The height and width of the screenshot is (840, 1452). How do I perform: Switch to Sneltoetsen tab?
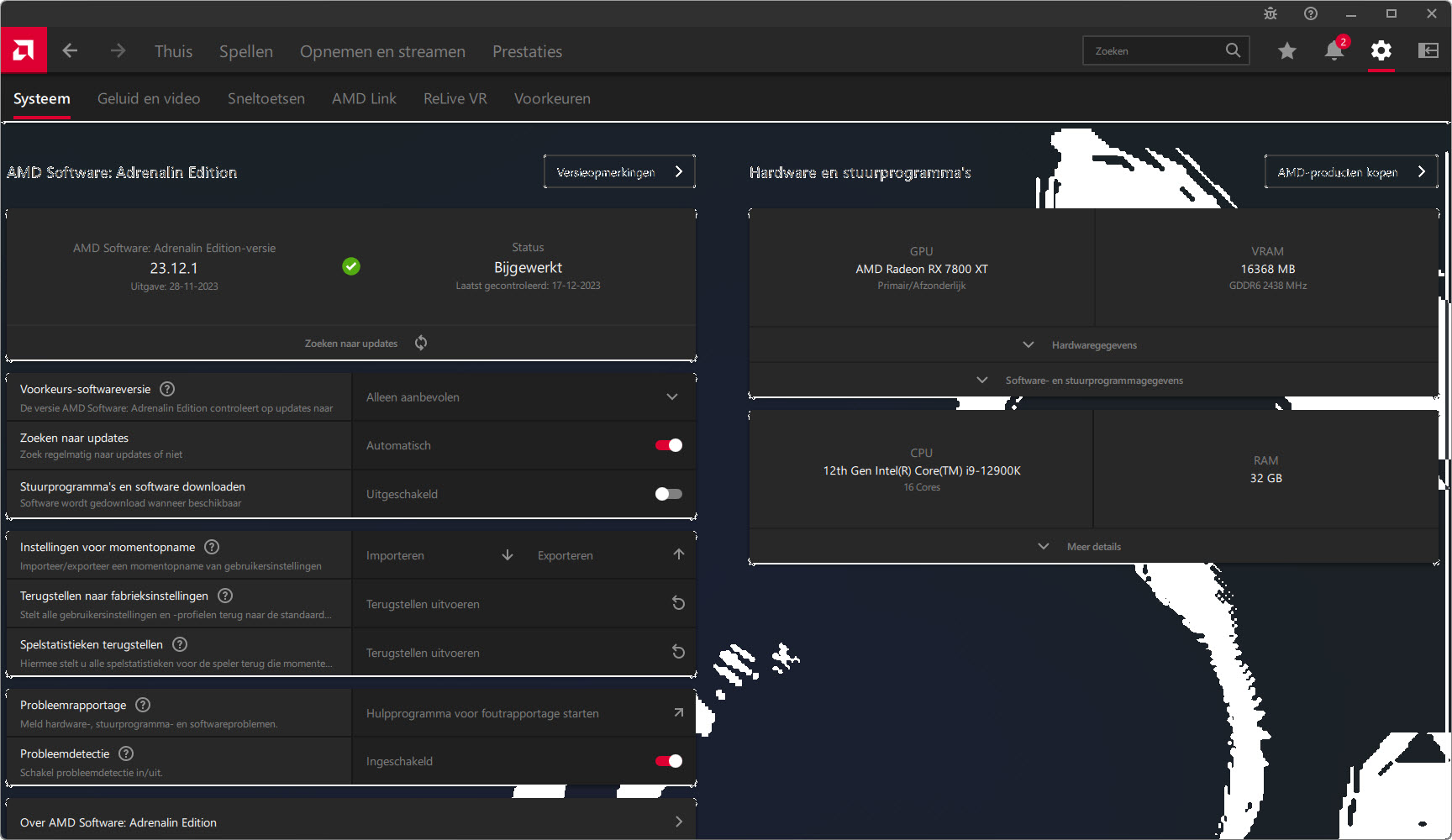(266, 98)
